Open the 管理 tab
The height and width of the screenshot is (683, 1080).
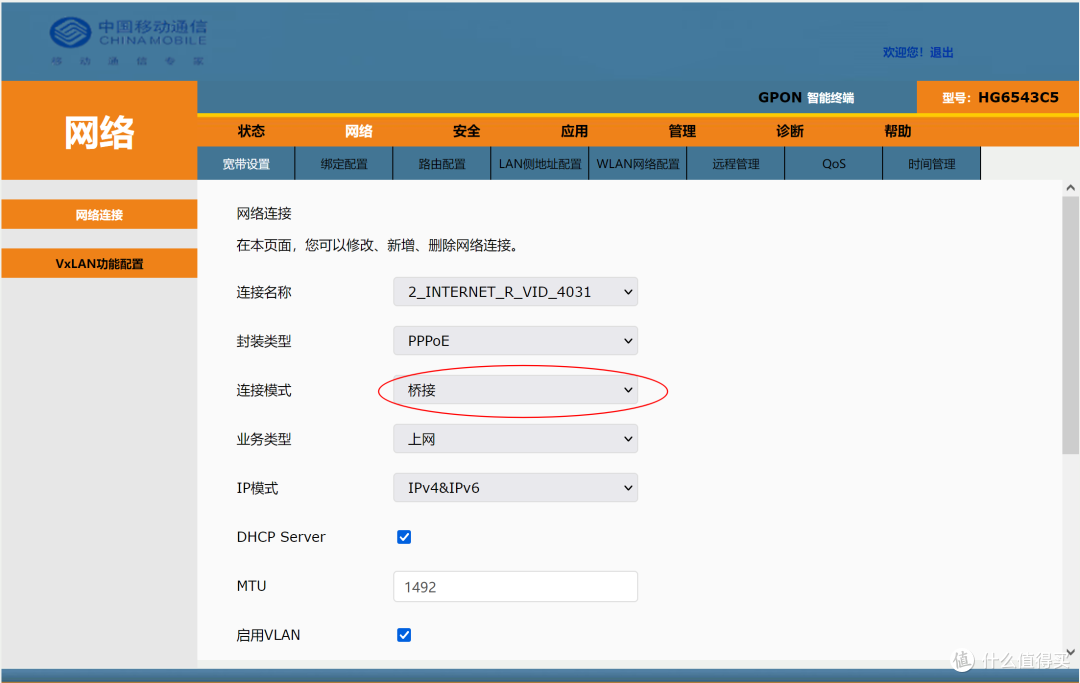click(681, 130)
